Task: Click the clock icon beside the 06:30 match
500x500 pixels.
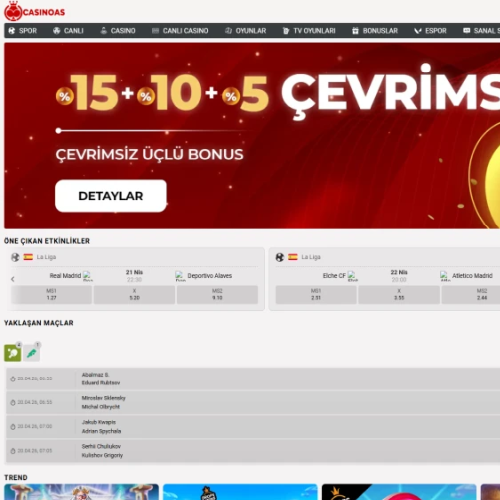Action: coord(13,379)
